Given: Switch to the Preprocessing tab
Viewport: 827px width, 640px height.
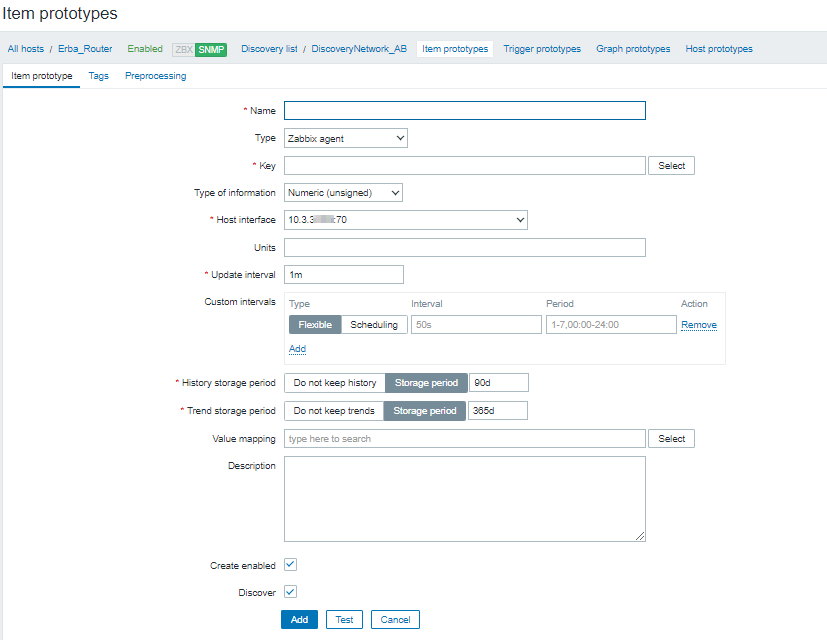Looking at the screenshot, I should coord(155,76).
